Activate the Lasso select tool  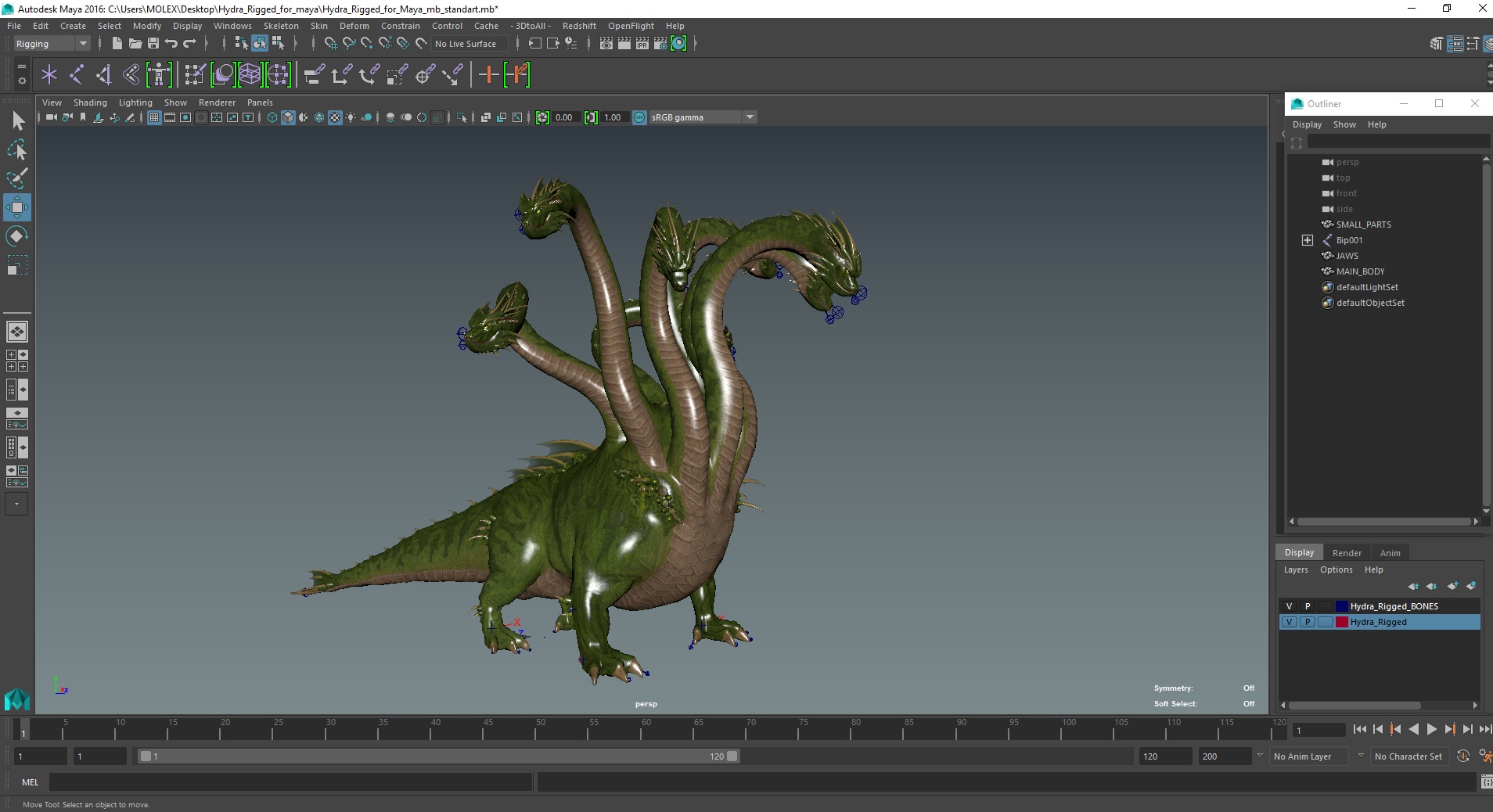17,149
